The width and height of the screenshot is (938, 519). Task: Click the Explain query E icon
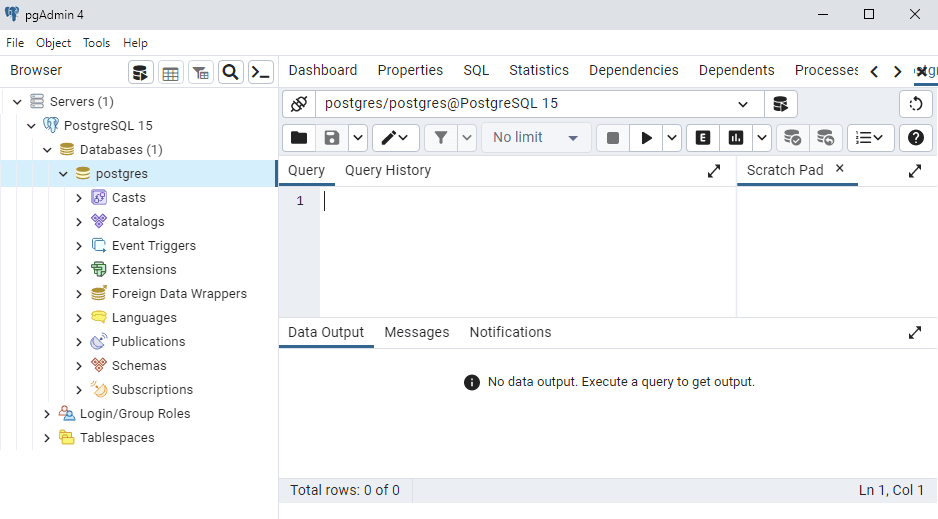click(x=703, y=138)
